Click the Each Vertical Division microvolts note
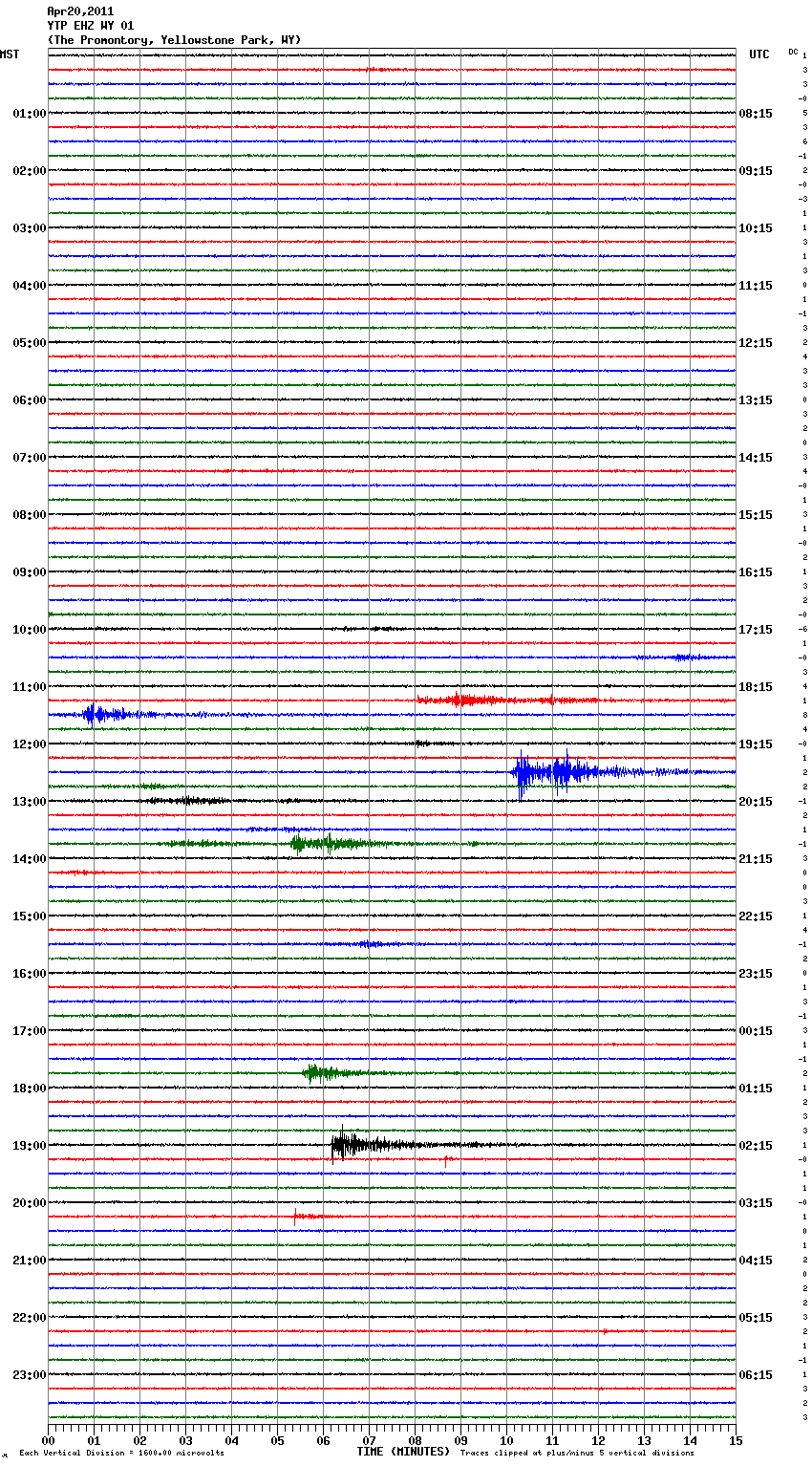Screen dimensions: 812x1466 [121, 1454]
